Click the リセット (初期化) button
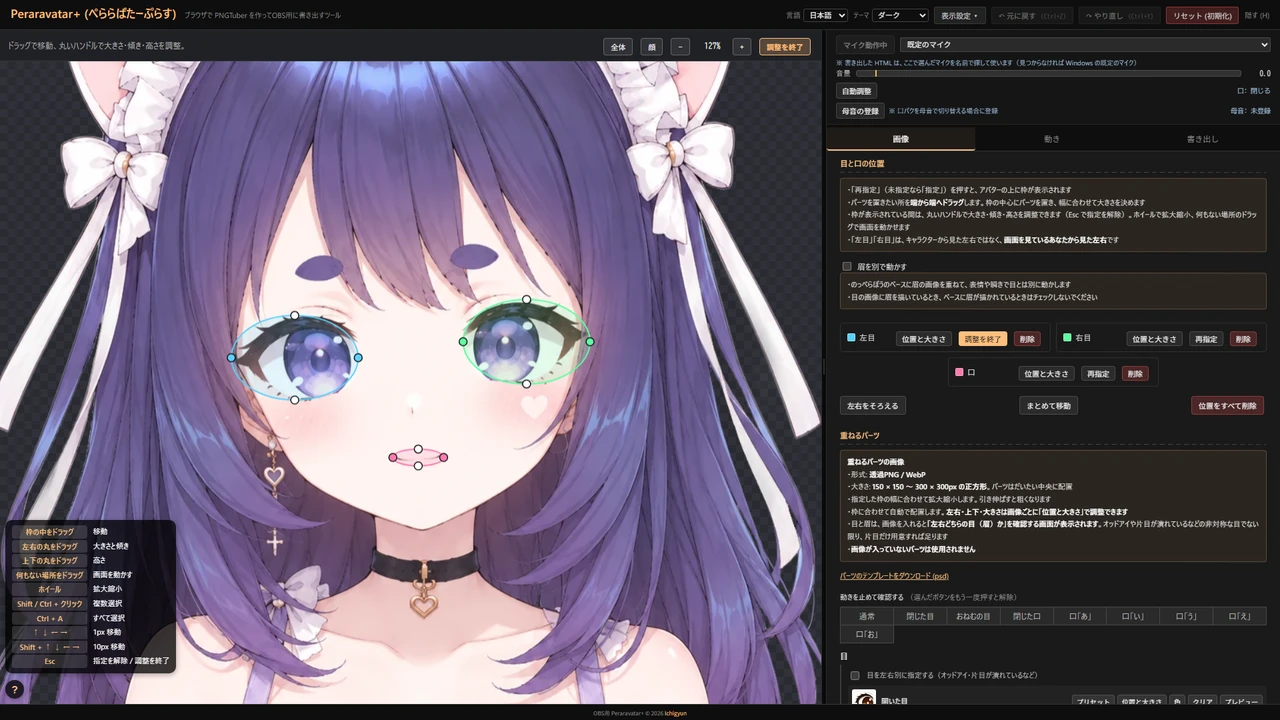 tap(1202, 15)
